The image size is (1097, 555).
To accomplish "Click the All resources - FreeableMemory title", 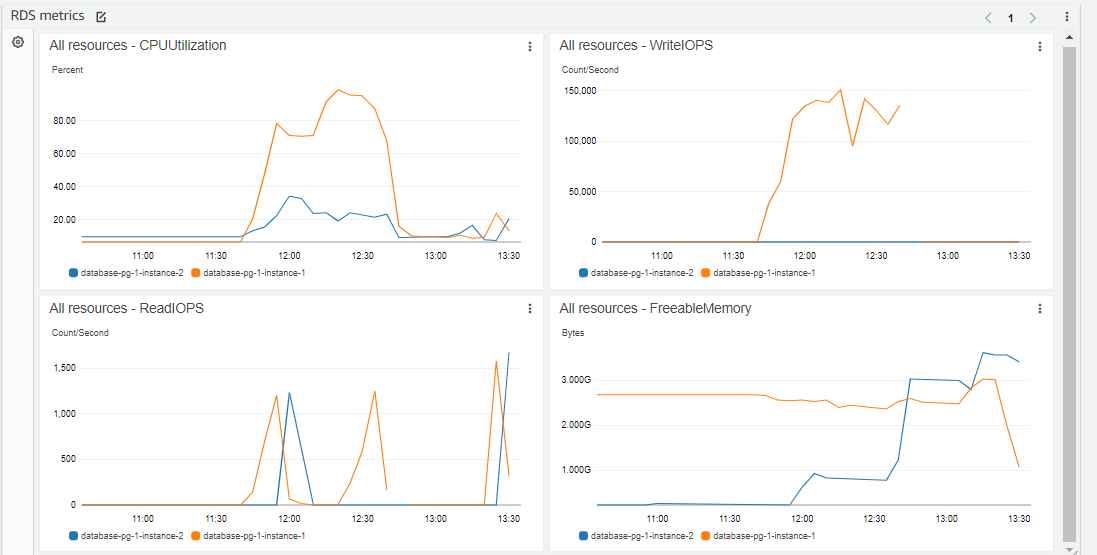I will (x=656, y=309).
